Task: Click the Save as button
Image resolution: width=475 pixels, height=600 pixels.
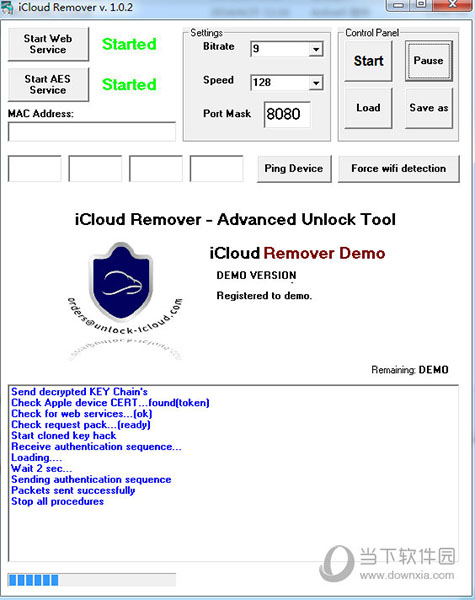Action: coord(429,108)
